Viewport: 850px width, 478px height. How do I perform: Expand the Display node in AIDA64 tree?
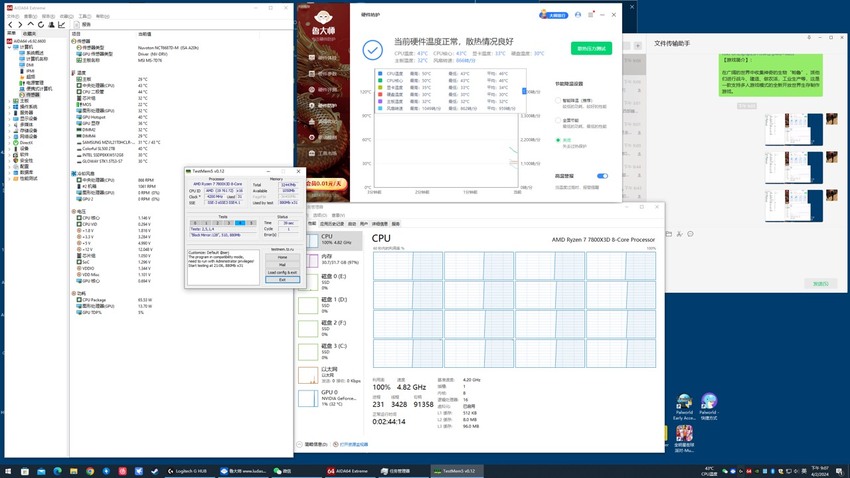click(x=10, y=119)
